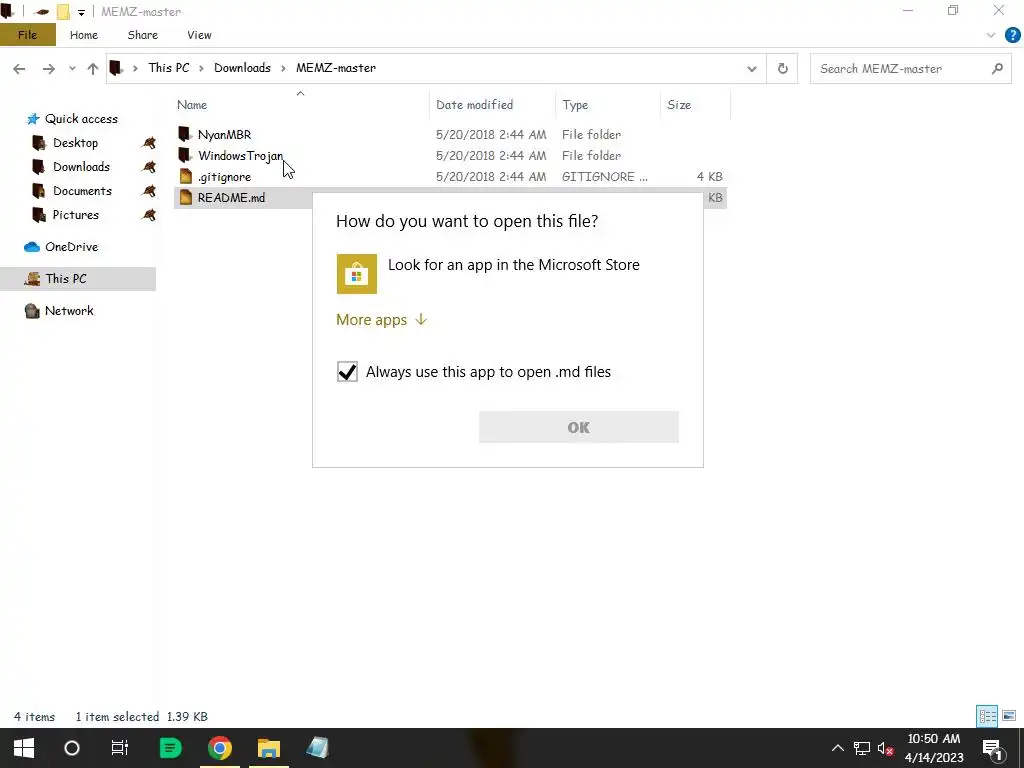Select Network in the sidebar
This screenshot has height=768, width=1024.
click(x=69, y=311)
